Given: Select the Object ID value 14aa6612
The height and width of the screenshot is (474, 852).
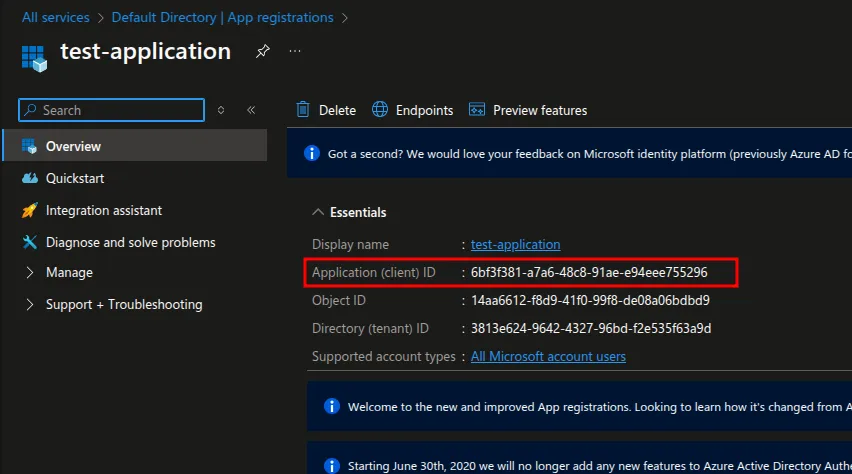Looking at the screenshot, I should [590, 301].
